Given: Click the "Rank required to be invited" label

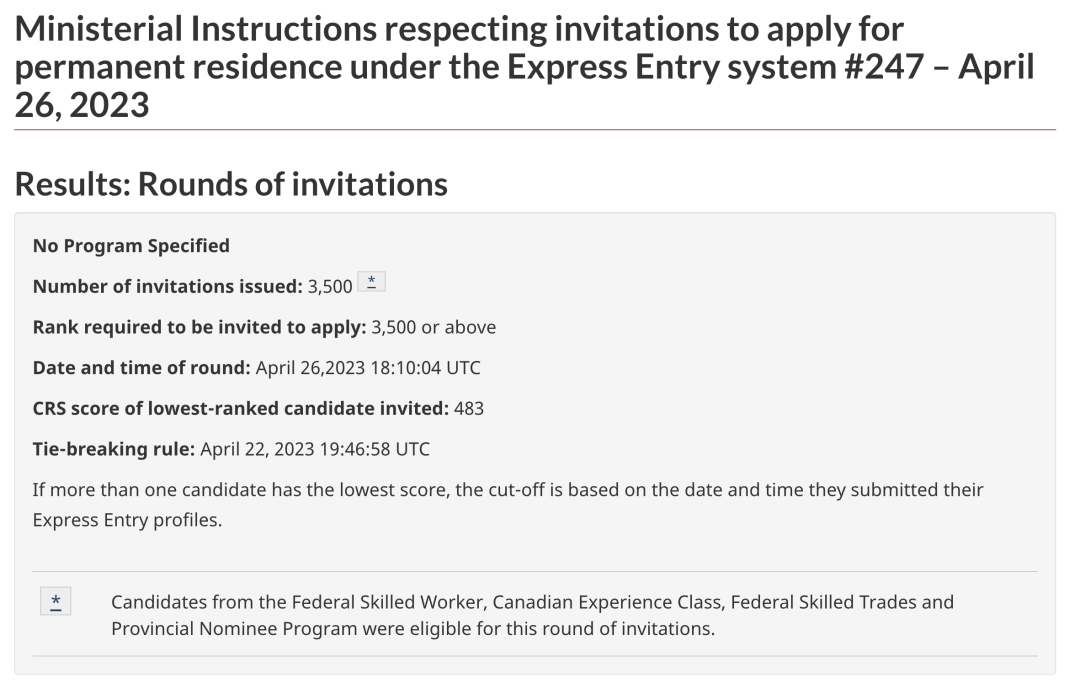Looking at the screenshot, I should pyautogui.click(x=199, y=327).
